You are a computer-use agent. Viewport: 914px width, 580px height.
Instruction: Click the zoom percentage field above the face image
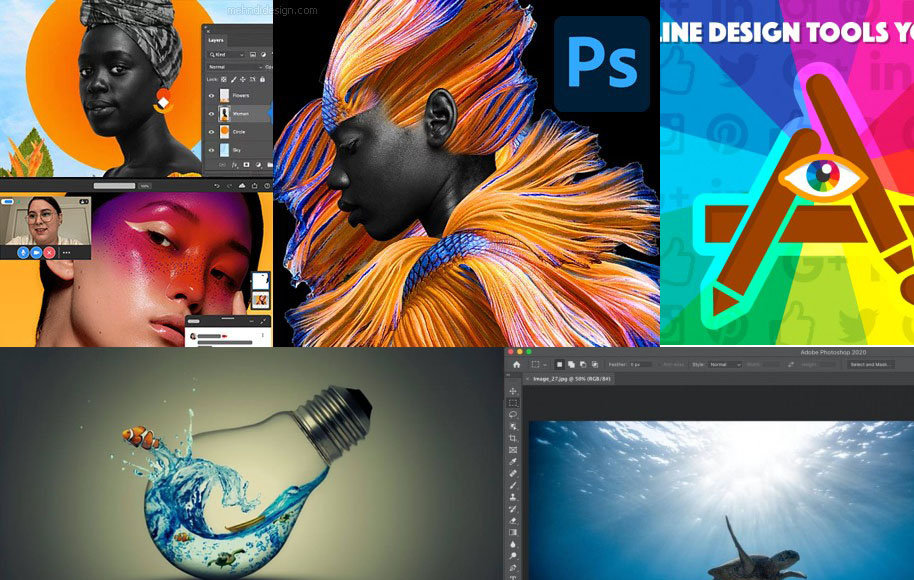tap(144, 186)
